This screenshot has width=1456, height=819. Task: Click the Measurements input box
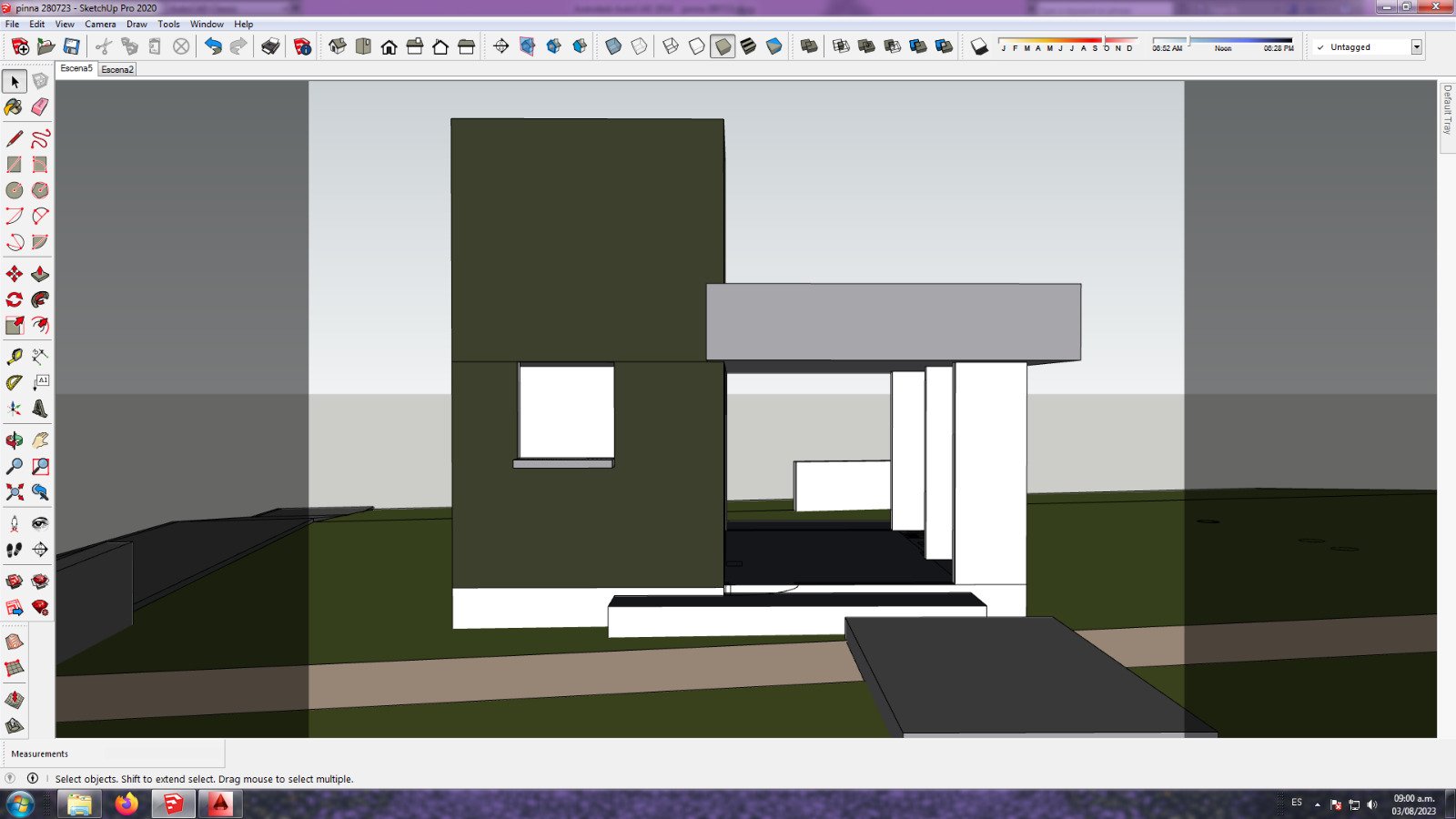click(x=163, y=753)
